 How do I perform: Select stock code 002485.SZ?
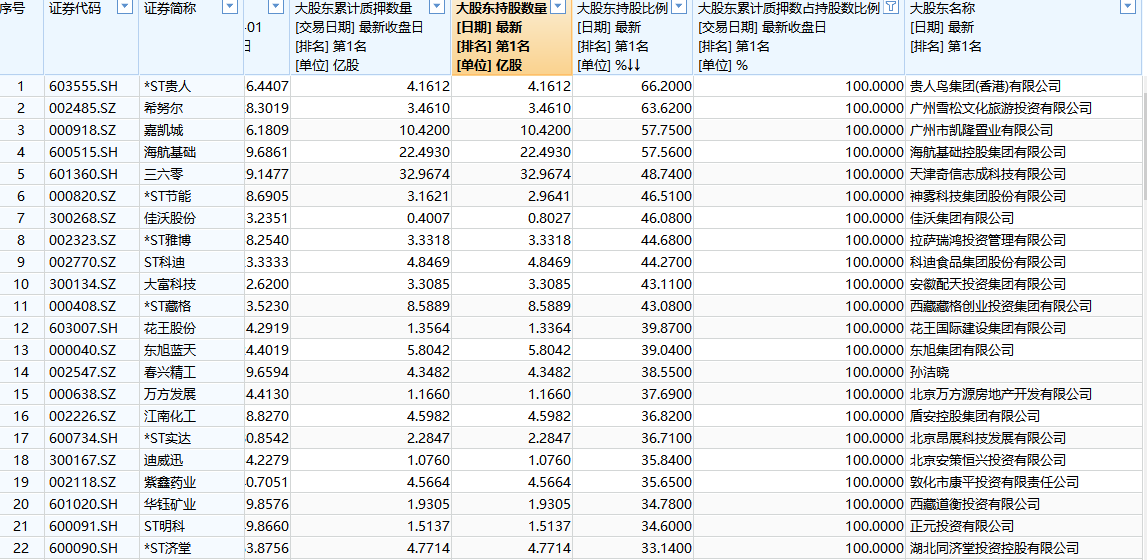click(83, 108)
